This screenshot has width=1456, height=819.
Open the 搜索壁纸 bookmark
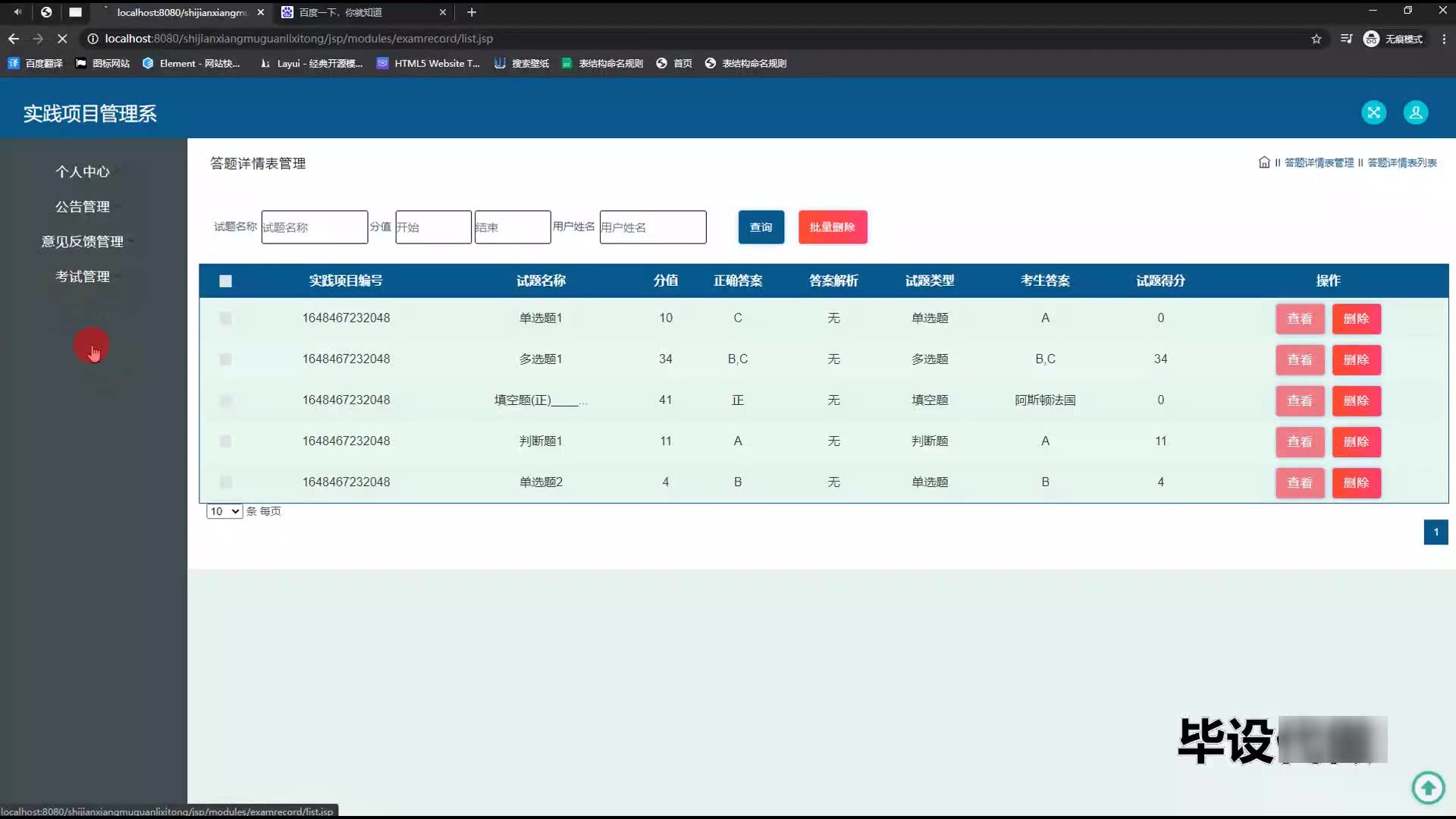522,64
